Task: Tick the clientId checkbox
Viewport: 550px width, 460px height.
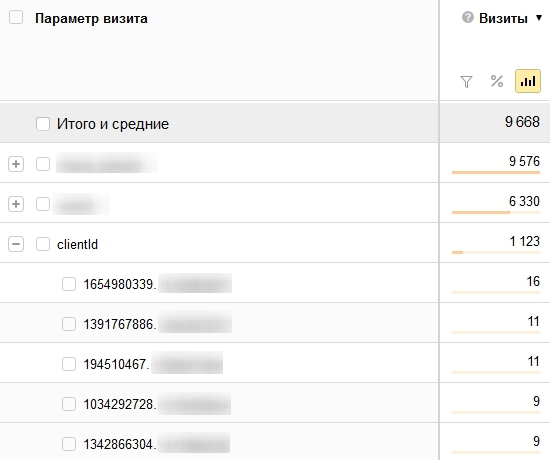Action: coord(43,244)
